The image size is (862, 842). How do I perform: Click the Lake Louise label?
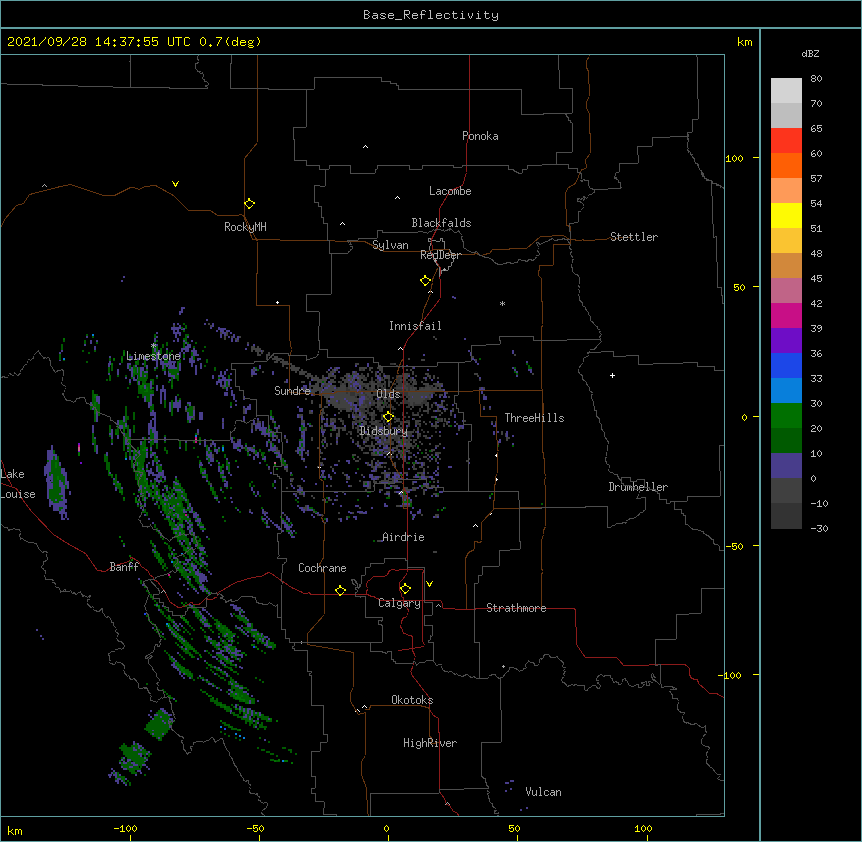pos(16,484)
